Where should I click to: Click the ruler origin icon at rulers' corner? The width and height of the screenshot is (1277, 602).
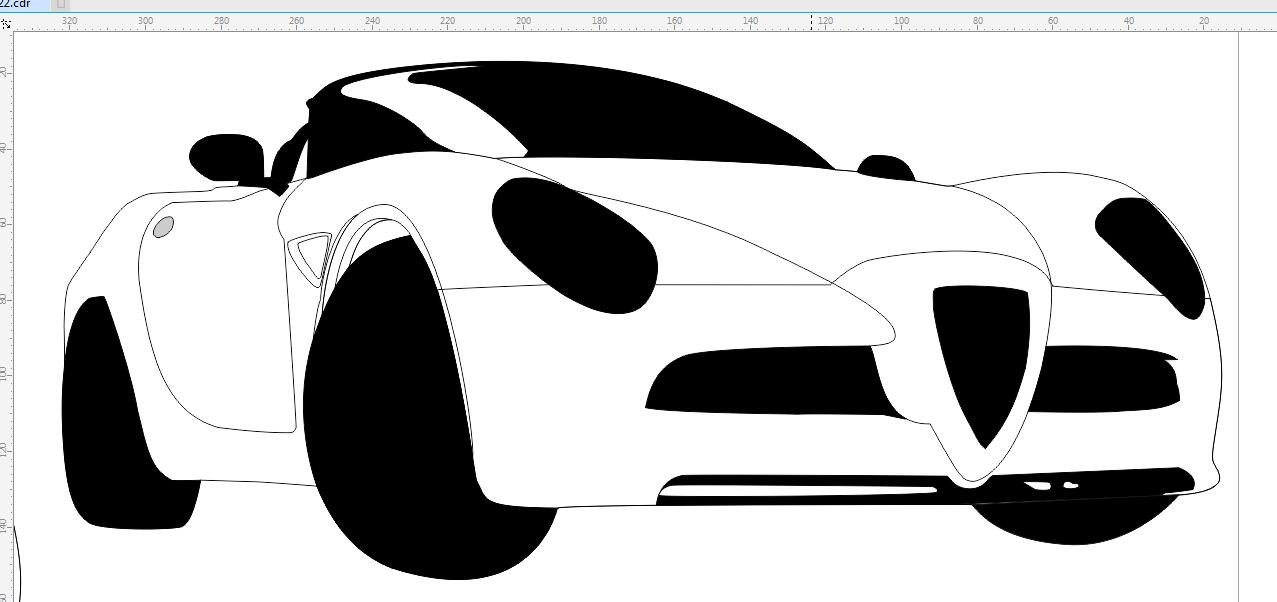coord(6,21)
